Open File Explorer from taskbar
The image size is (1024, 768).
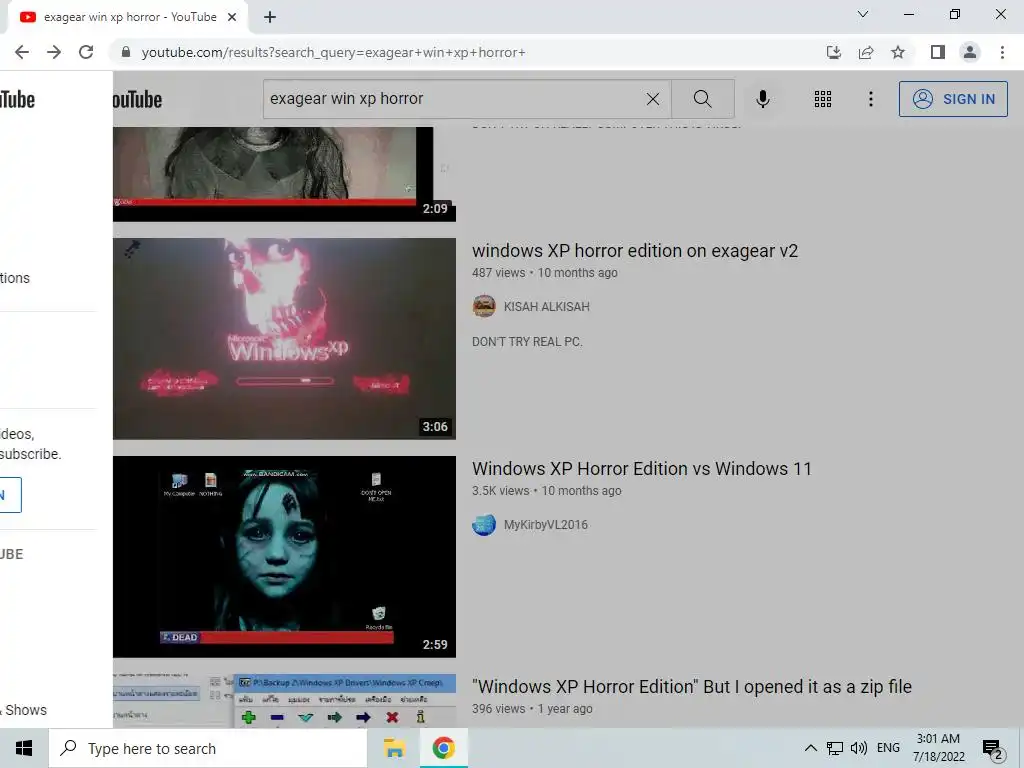coord(394,748)
